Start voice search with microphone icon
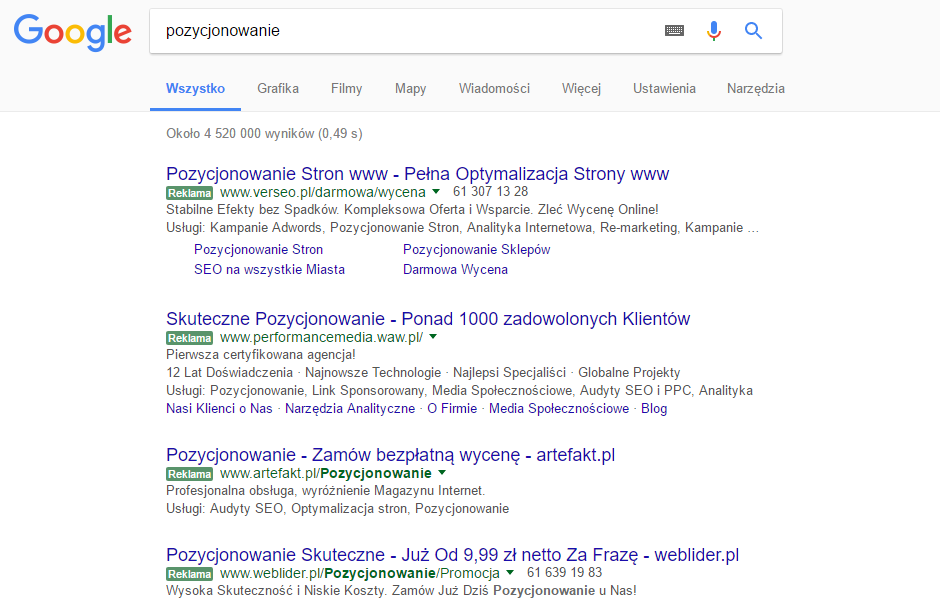940x612 pixels. pyautogui.click(x=713, y=31)
